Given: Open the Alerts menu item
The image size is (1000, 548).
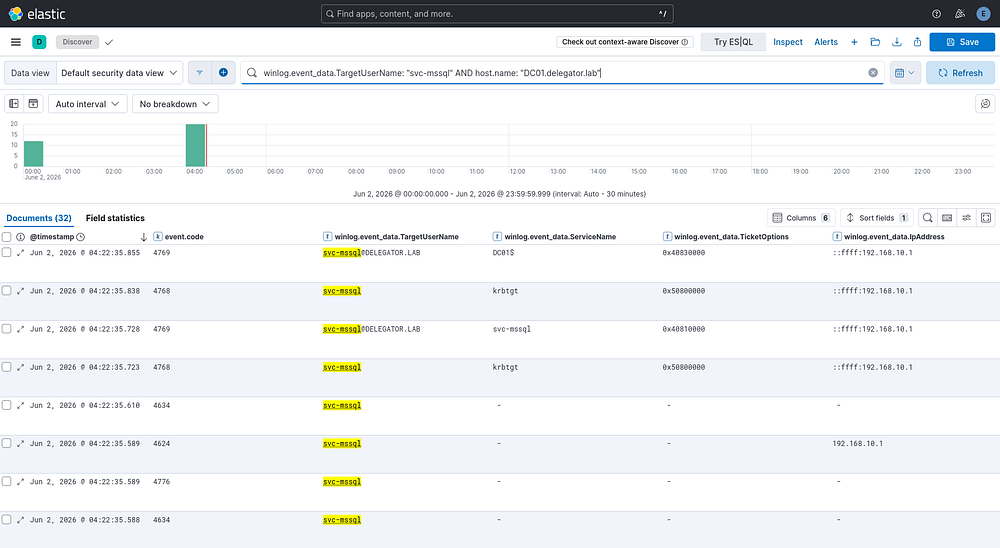Looking at the screenshot, I should 826,42.
